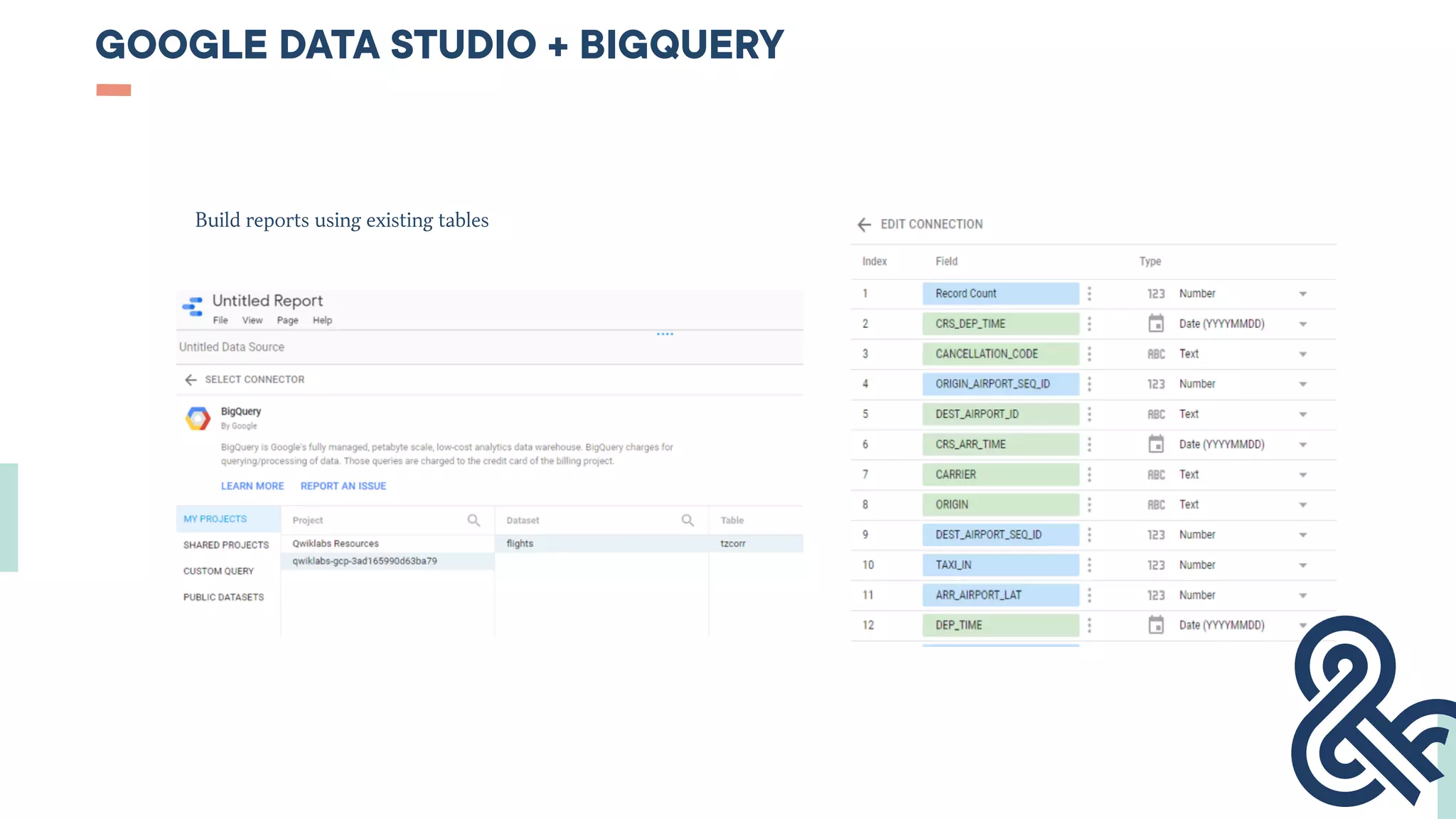Expand type dropdown for CRS_ARR_TIME
This screenshot has width=1456, height=819.
click(x=1302, y=444)
